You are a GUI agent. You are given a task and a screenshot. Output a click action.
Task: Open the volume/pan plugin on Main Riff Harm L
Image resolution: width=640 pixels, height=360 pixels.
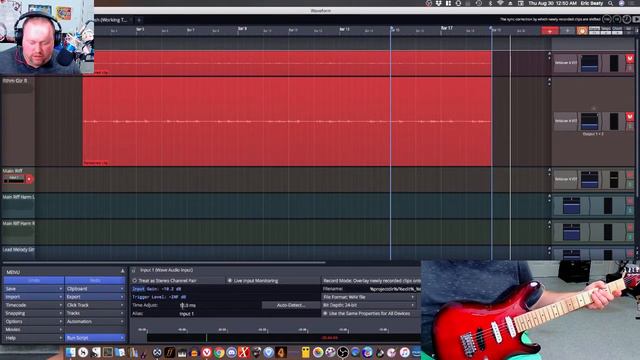571,206
